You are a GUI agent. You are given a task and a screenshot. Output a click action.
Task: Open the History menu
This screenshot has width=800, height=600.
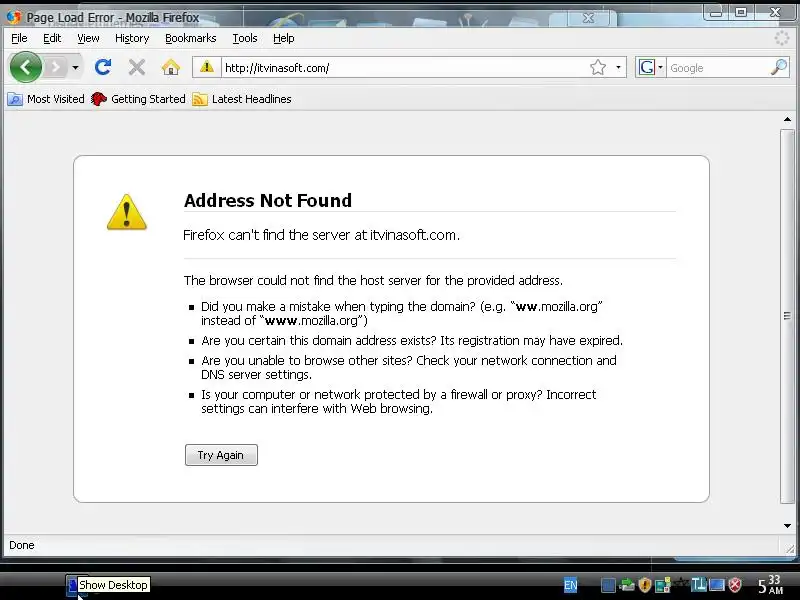click(132, 38)
